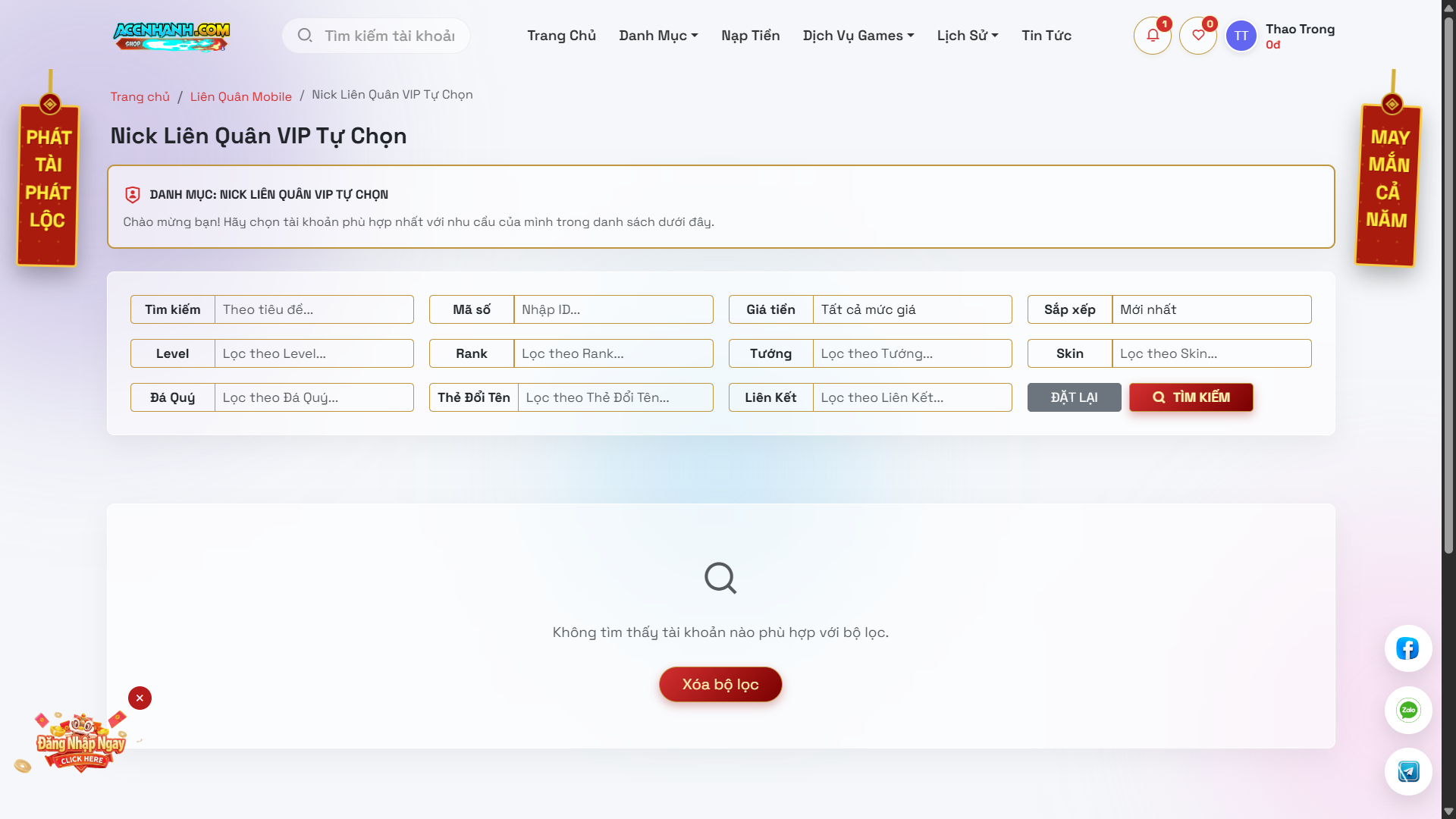Open the wishlist heart icon
Viewport: 1456px width, 819px height.
1197,36
